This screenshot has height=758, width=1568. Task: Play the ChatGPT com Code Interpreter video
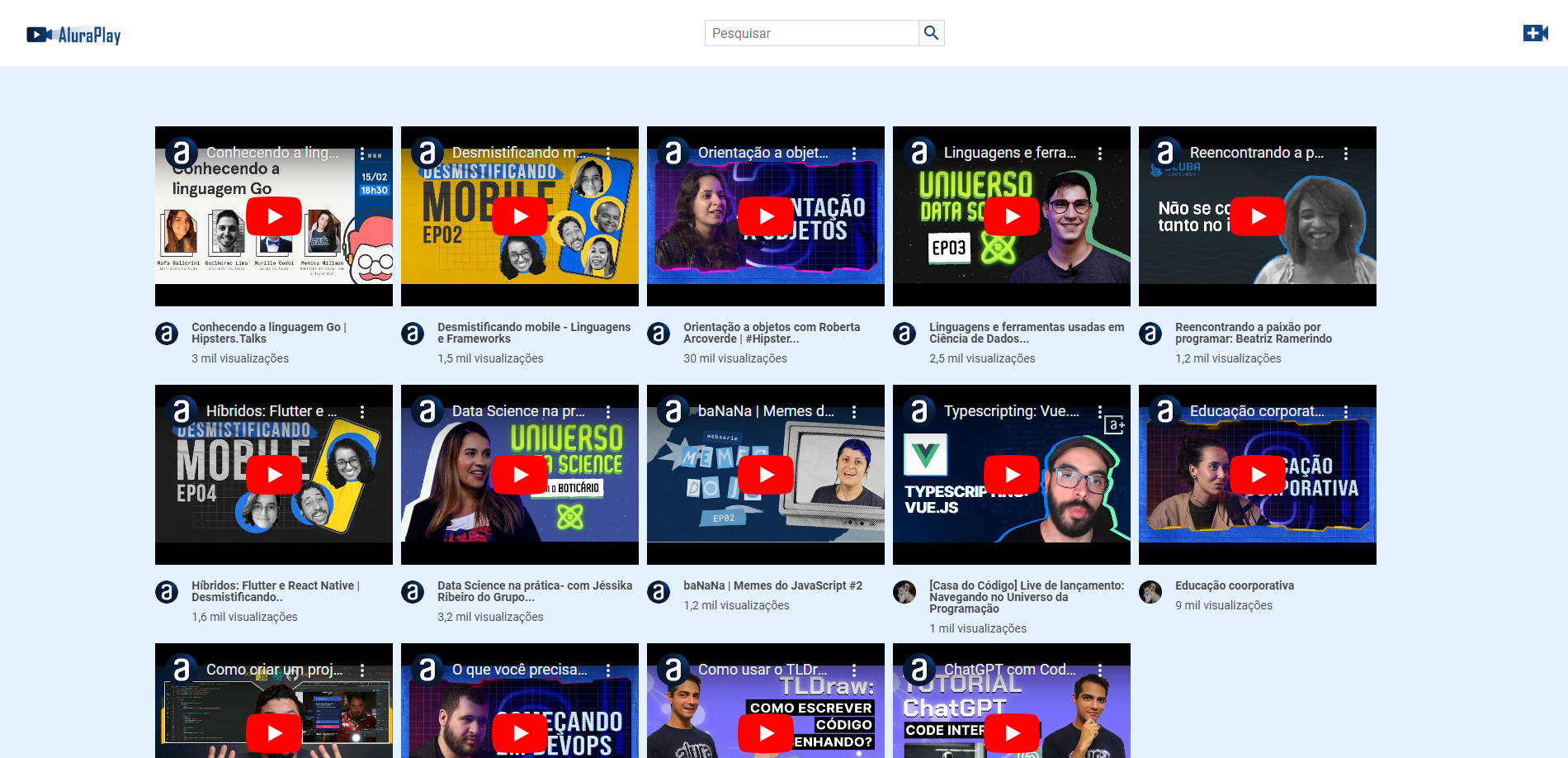1012,733
